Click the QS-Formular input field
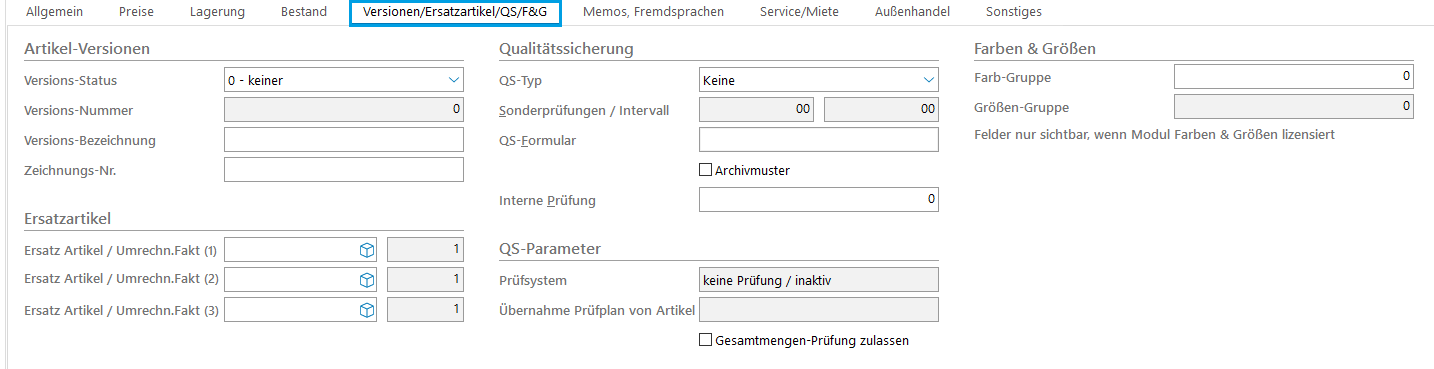This screenshot has width=1434, height=369. pyautogui.click(x=819, y=140)
